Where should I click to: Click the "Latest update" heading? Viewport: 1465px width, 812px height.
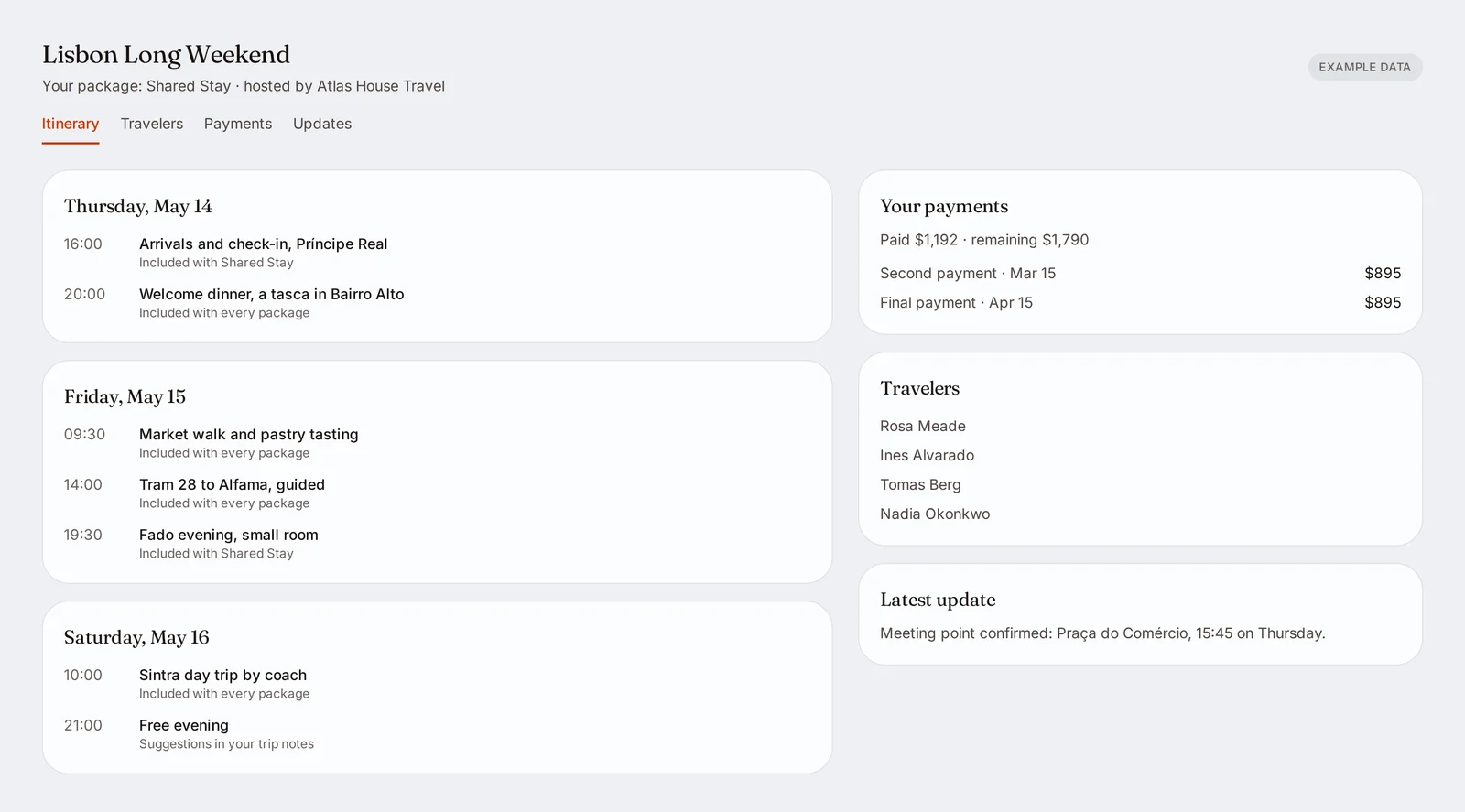coord(938,600)
